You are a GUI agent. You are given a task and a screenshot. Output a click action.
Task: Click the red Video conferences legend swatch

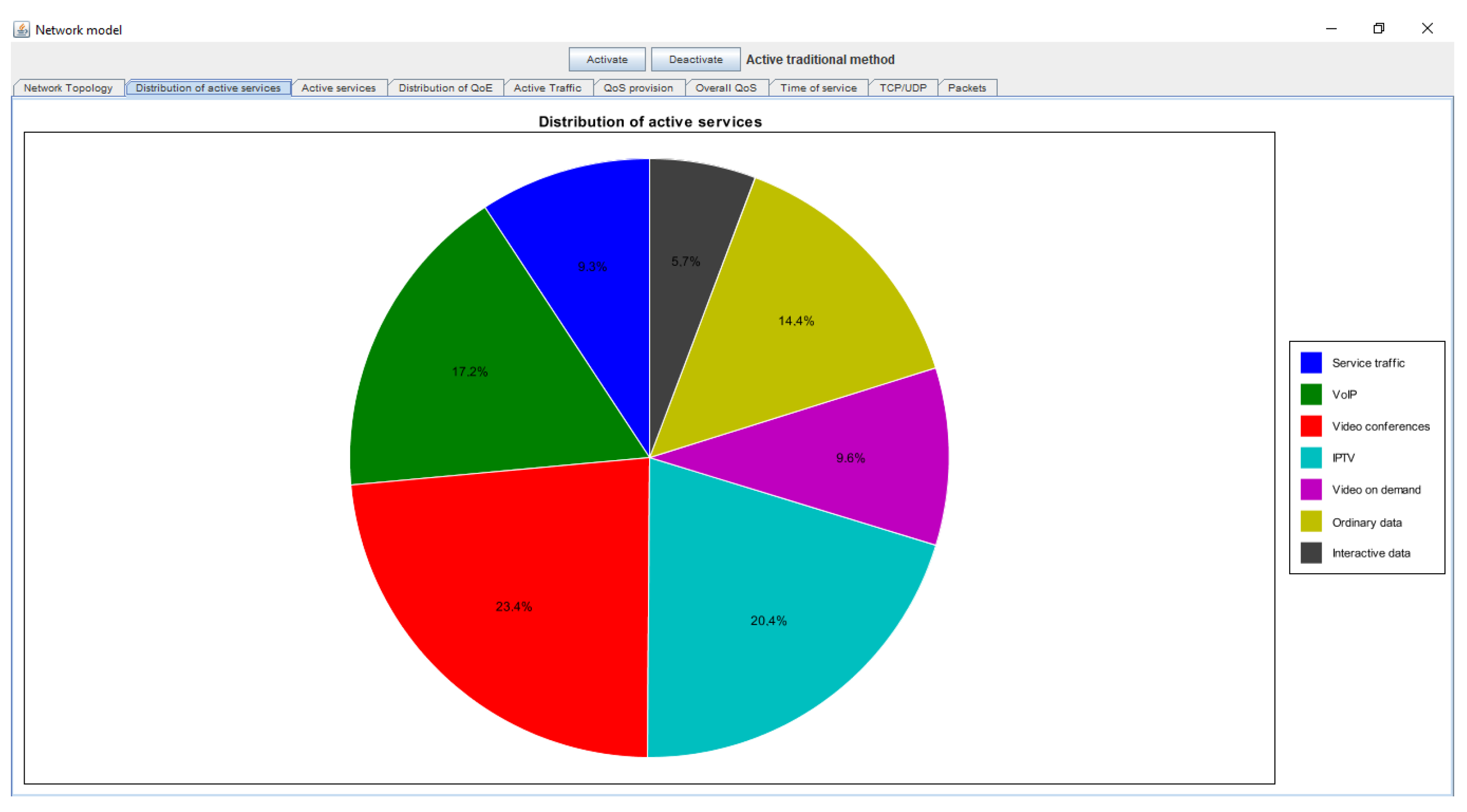click(x=1310, y=426)
